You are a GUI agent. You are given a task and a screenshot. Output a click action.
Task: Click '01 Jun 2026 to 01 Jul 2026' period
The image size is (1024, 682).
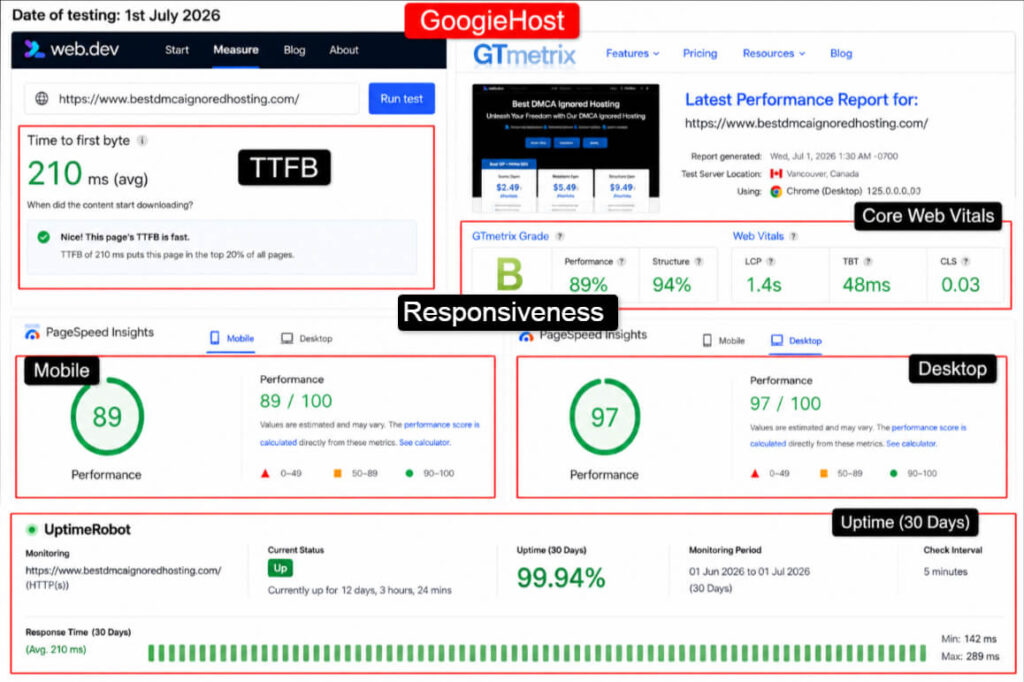click(749, 572)
